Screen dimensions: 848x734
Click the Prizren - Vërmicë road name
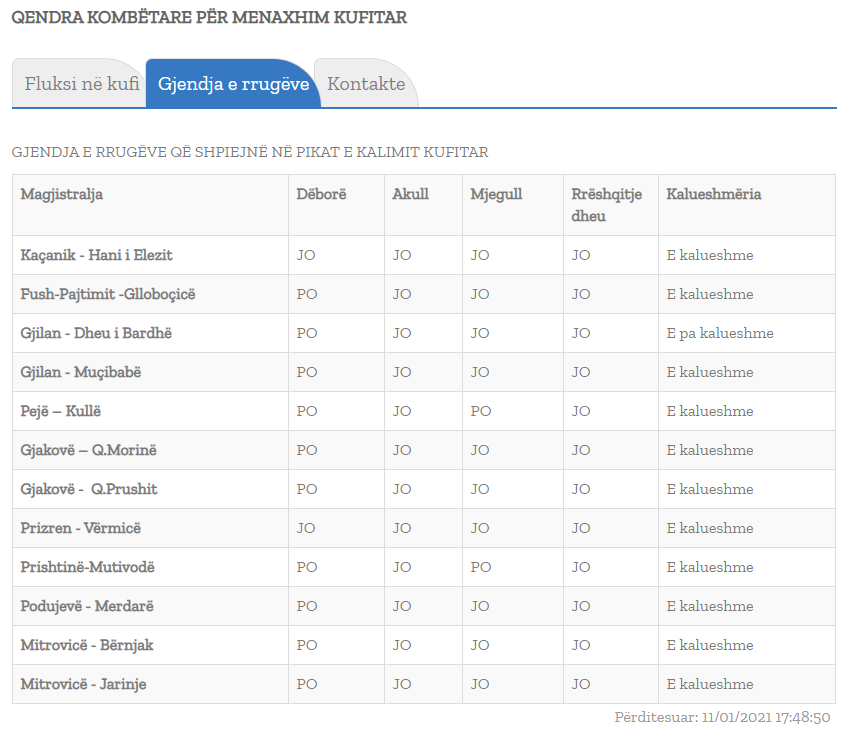tap(80, 528)
